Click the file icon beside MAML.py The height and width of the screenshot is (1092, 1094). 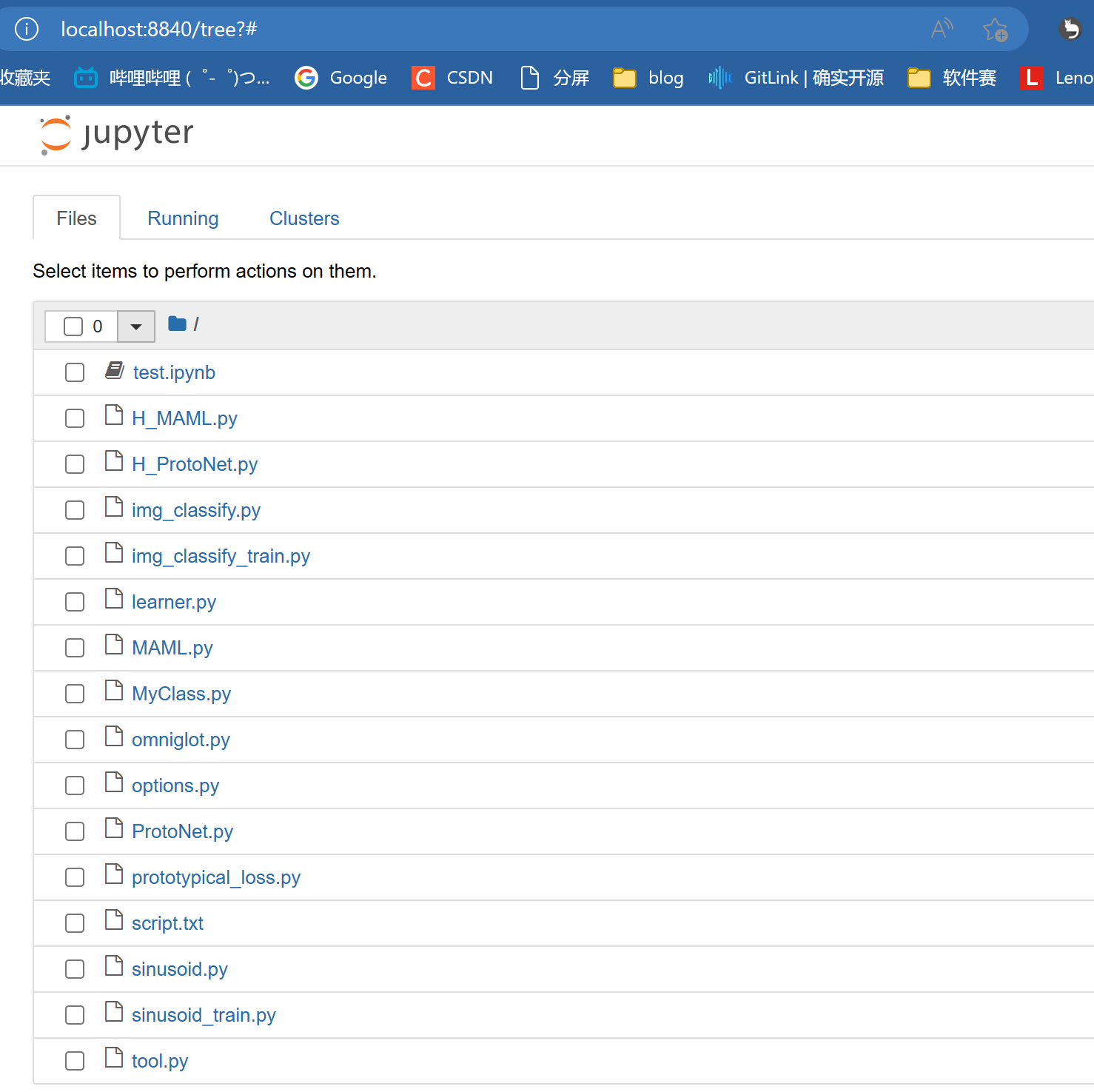(x=114, y=645)
